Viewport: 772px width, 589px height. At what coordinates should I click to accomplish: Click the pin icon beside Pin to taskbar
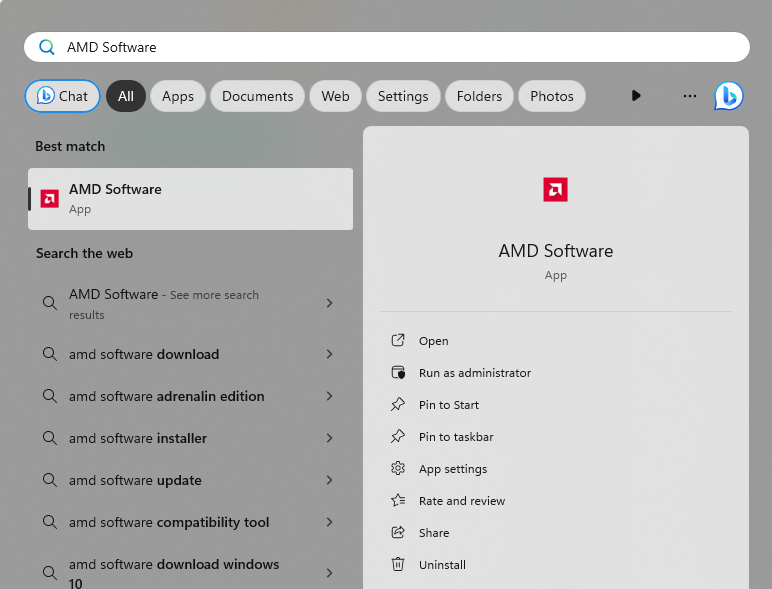398,437
